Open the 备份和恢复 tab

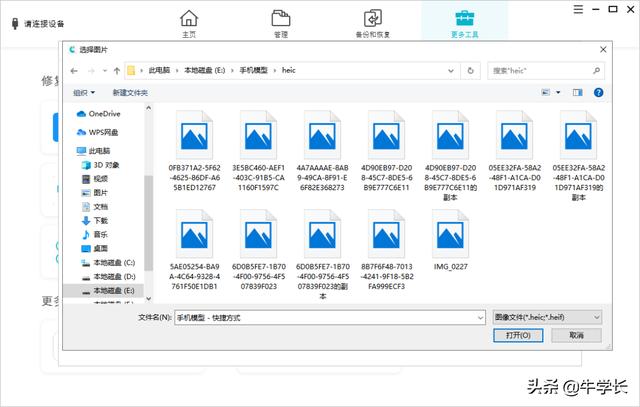373,24
